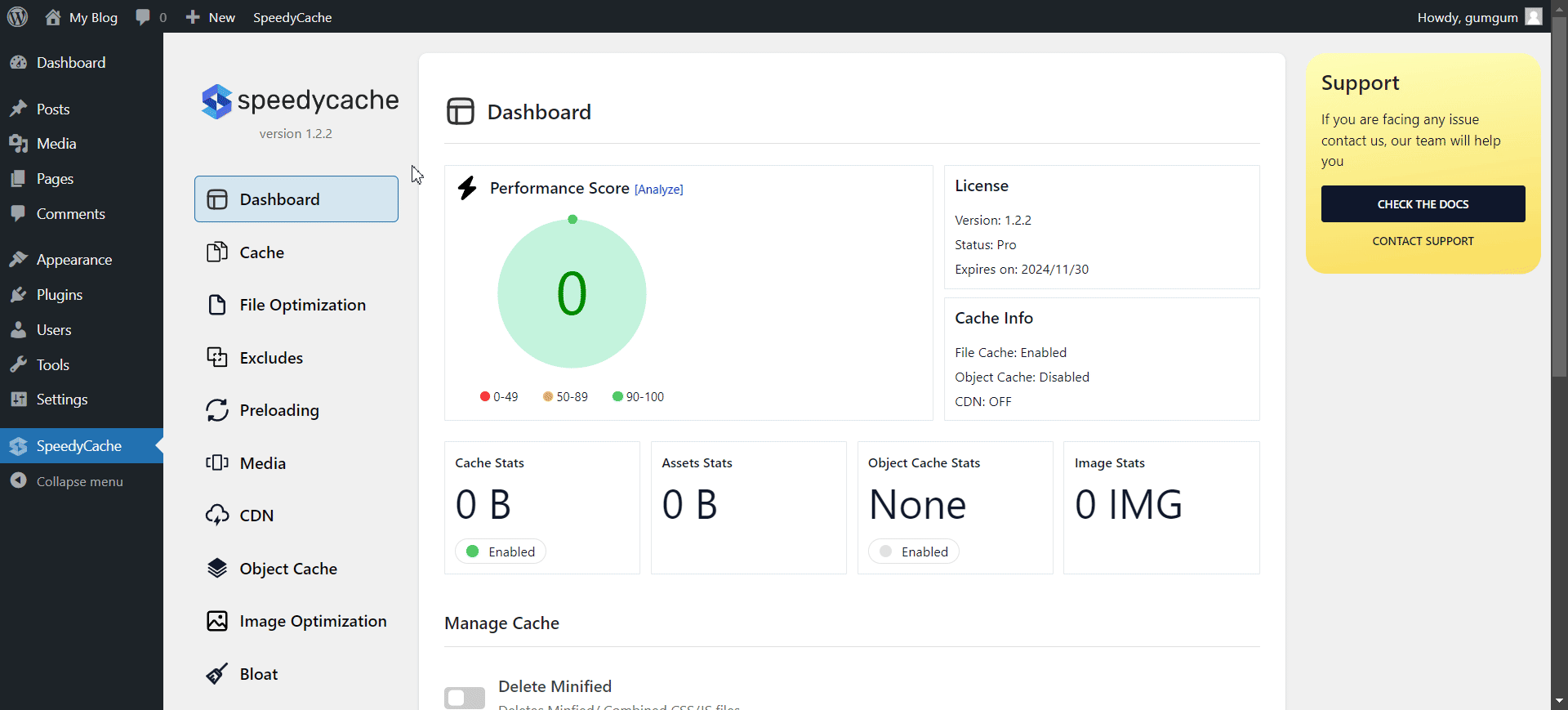Switch to the Object Cache tab
1568x710 pixels.
click(296, 568)
